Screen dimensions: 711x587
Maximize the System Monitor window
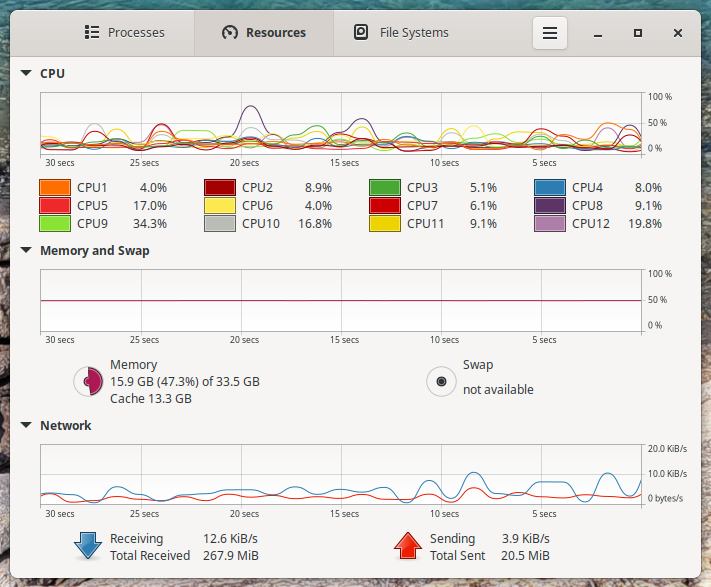[x=638, y=33]
